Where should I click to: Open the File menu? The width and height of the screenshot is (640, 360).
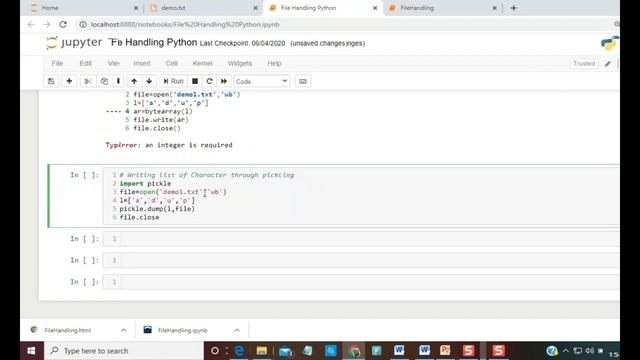57,63
